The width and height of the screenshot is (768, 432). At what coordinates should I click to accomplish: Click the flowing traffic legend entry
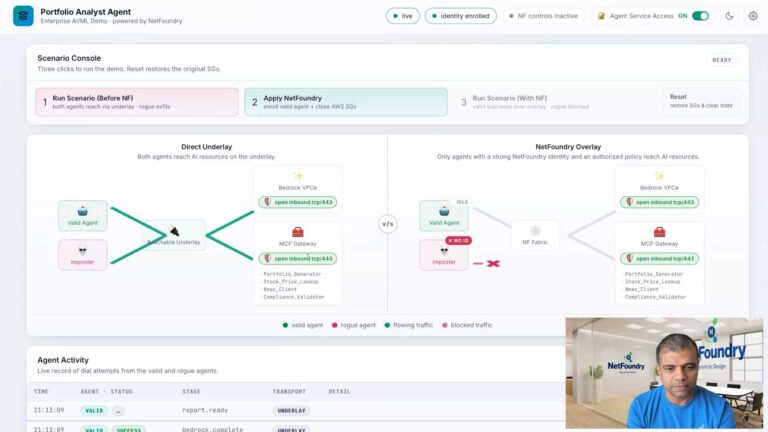(x=408, y=325)
